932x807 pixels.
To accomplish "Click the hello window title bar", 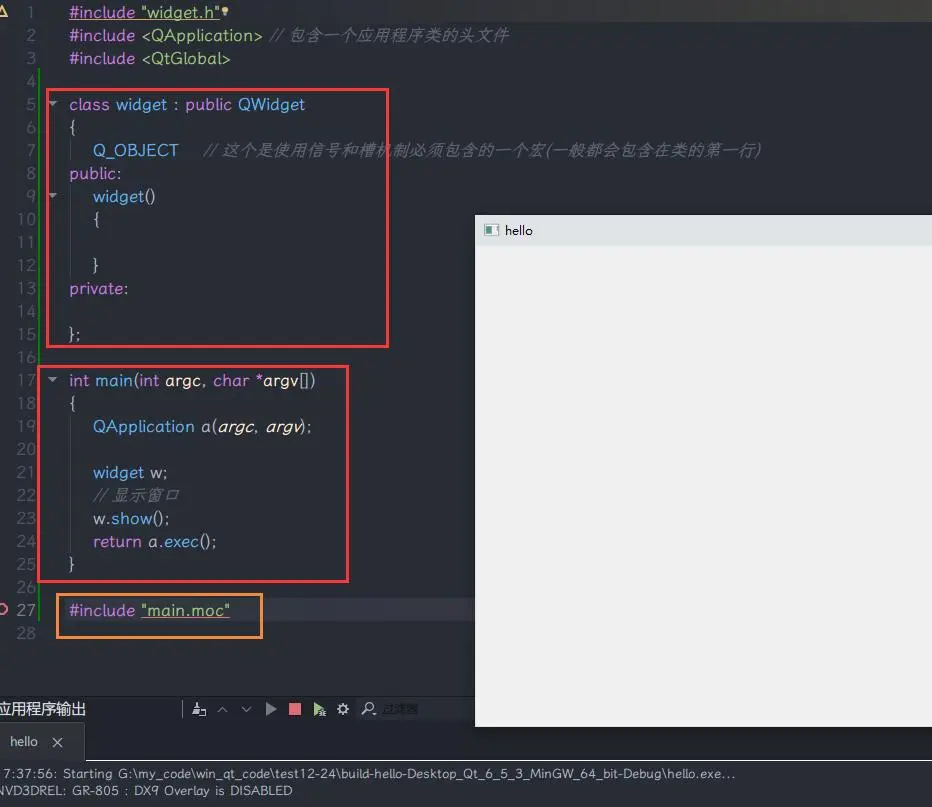I will point(700,230).
